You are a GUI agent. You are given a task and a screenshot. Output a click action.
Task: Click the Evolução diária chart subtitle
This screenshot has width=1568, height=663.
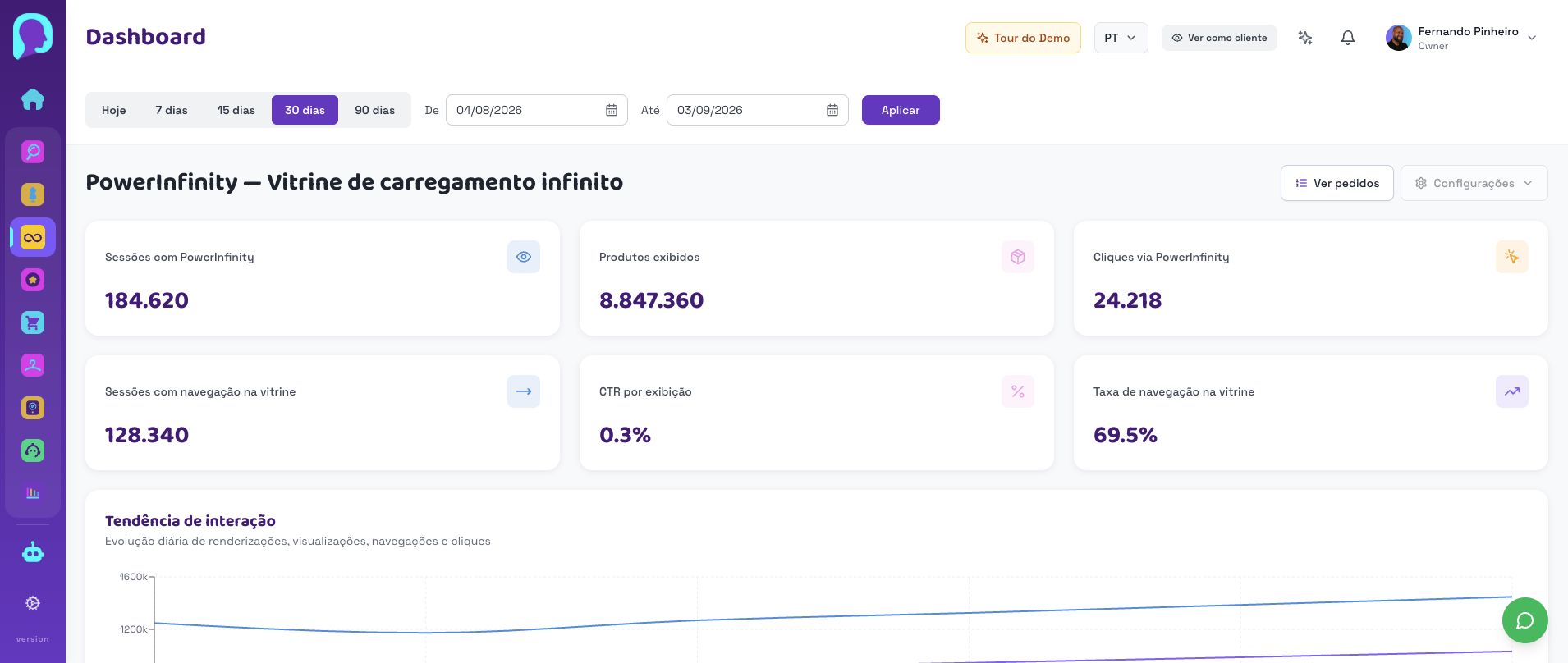tap(298, 542)
